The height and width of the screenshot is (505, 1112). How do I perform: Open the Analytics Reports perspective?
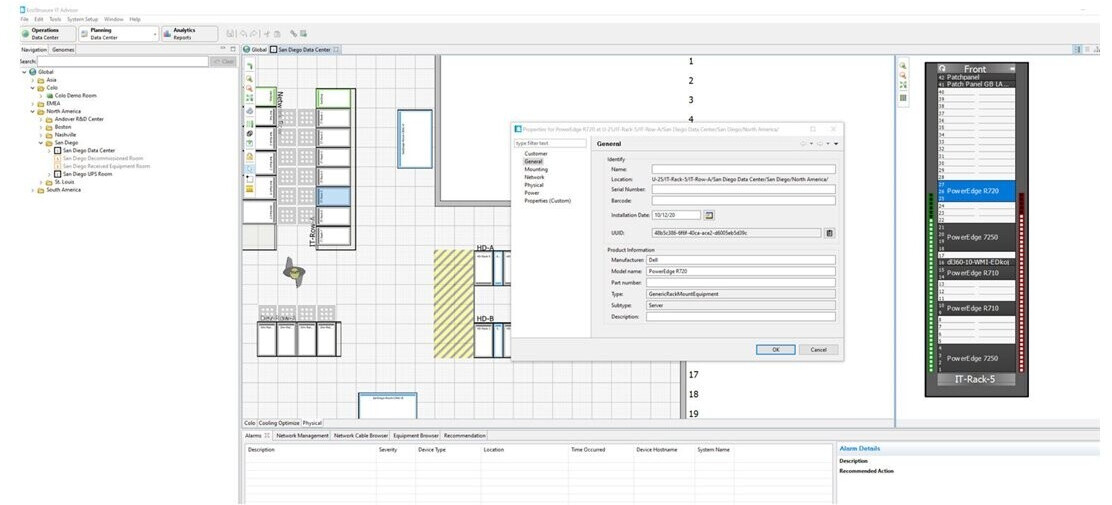point(182,34)
